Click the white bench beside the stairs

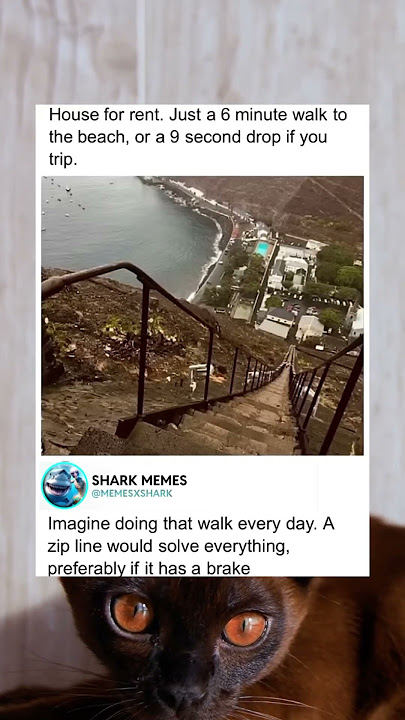(201, 371)
